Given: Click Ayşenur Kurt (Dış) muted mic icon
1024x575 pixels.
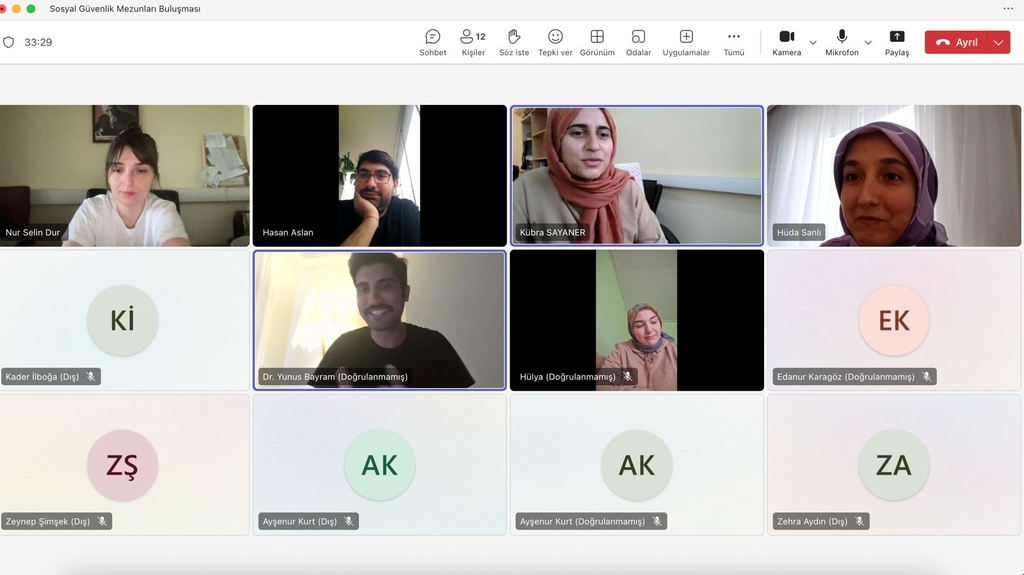Looking at the screenshot, I should coord(349,521).
